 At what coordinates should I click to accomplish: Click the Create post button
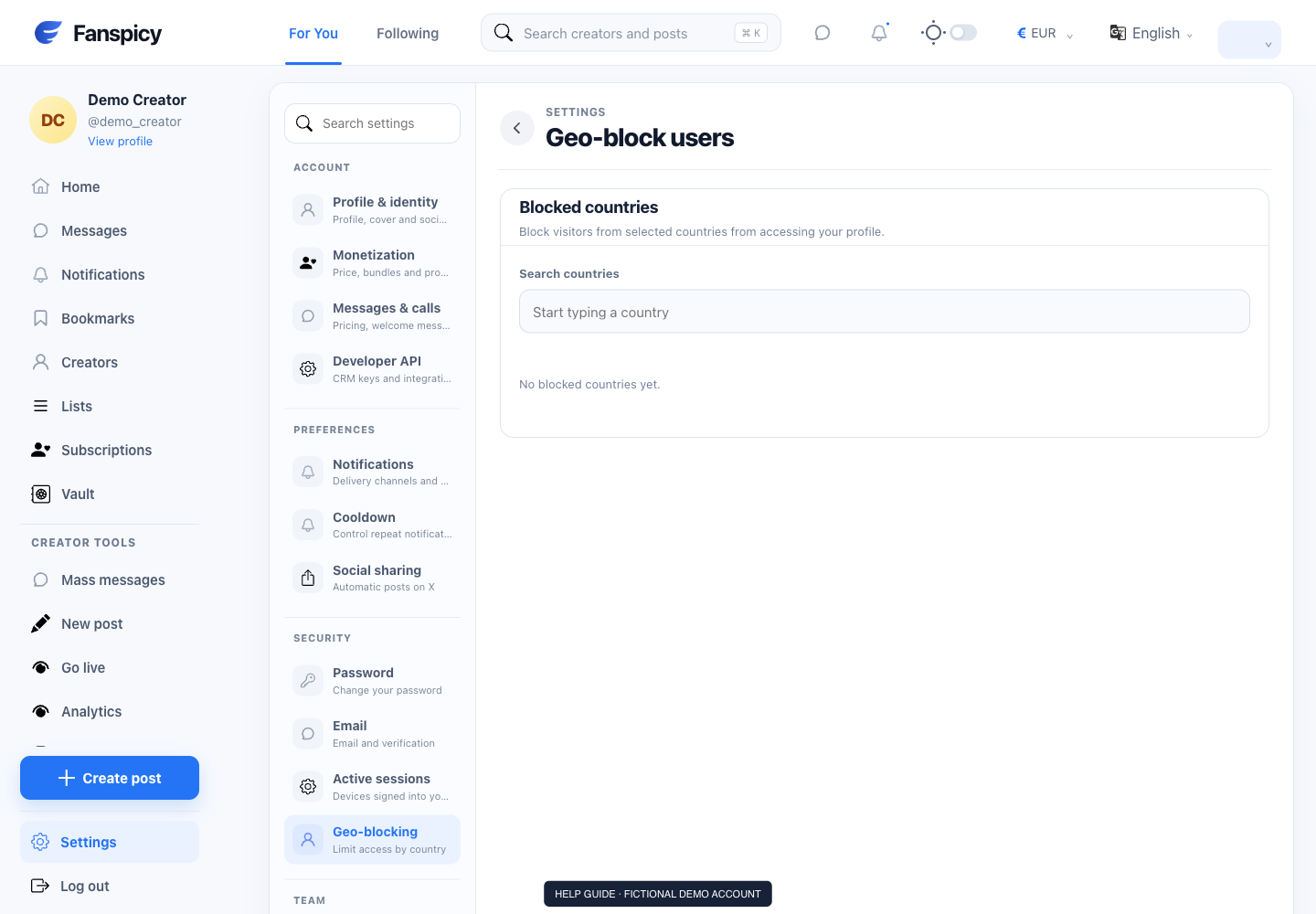point(110,778)
